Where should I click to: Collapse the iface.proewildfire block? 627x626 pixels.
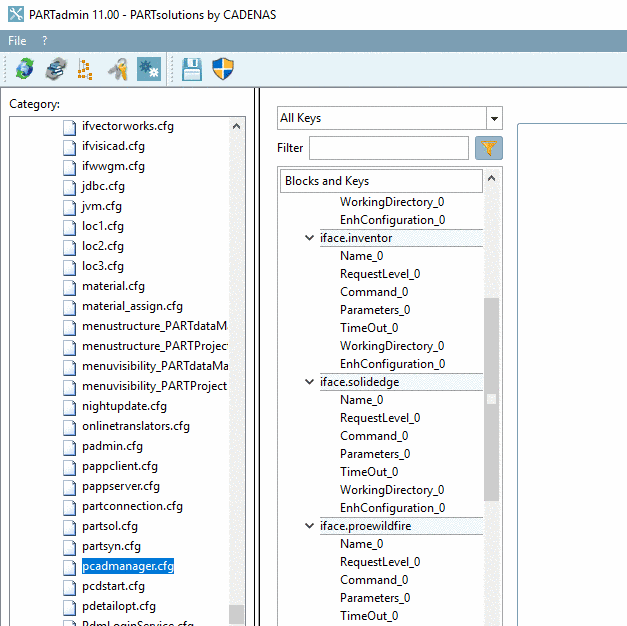pyautogui.click(x=310, y=526)
